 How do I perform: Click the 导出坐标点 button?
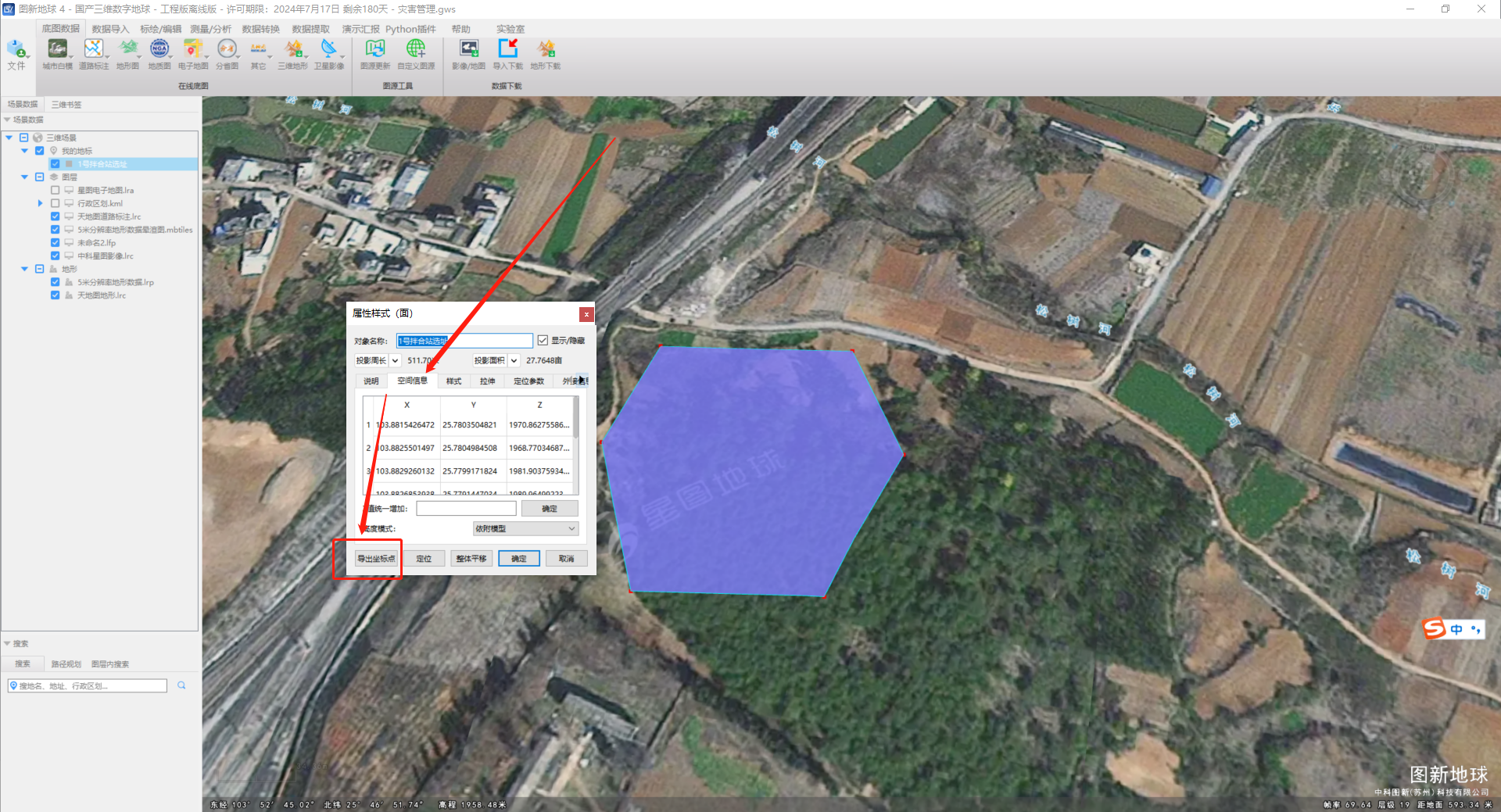click(376, 559)
